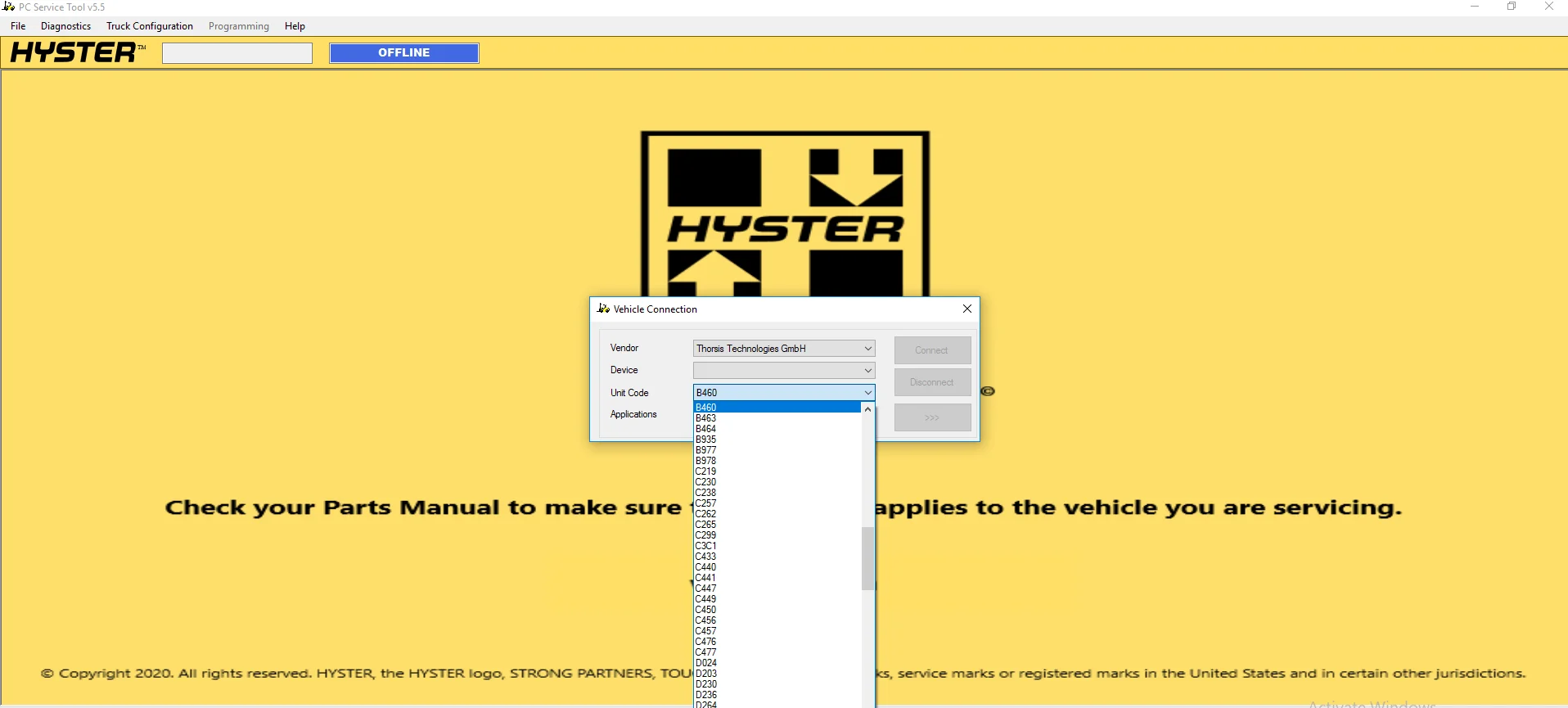Open the Truck Configuration menu
Image resolution: width=1568 pixels, height=708 pixels.
coord(150,26)
